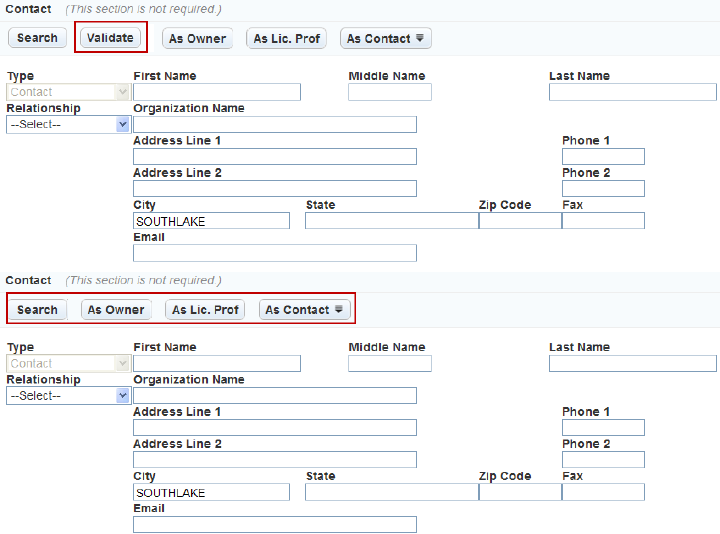Select first Phone 1 input field
This screenshot has height=534, width=720.
[x=603, y=157]
